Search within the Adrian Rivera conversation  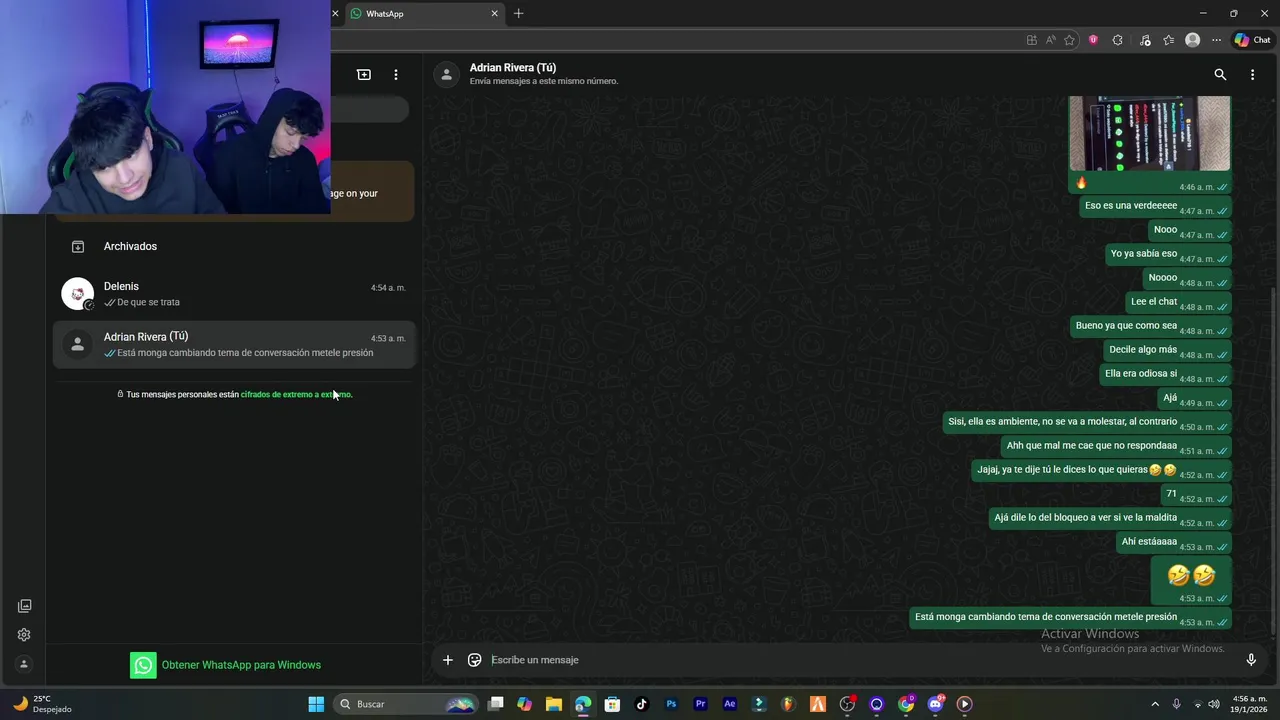click(1220, 75)
